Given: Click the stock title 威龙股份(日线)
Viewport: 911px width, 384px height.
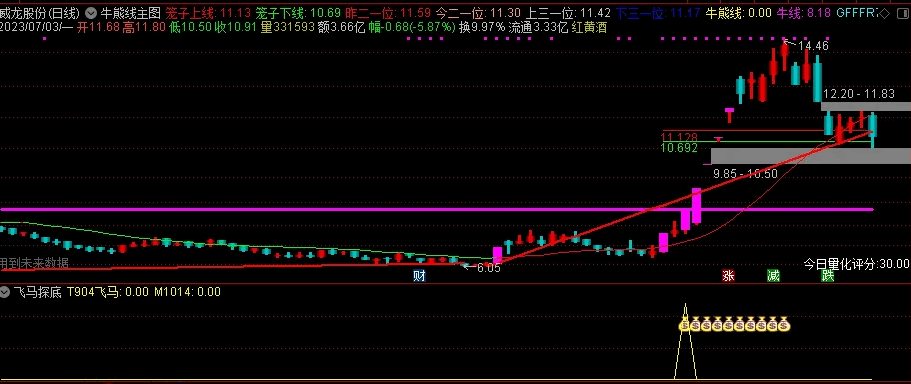Looking at the screenshot, I should click(x=41, y=13).
